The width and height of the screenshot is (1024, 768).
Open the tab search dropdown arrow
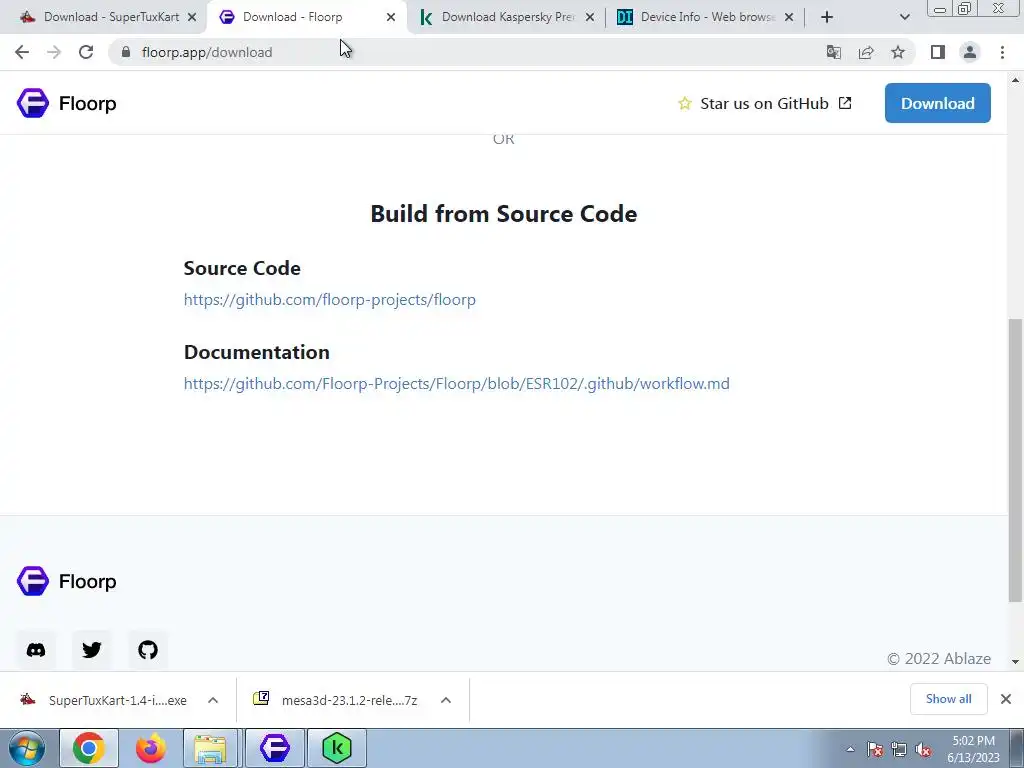coord(904,17)
